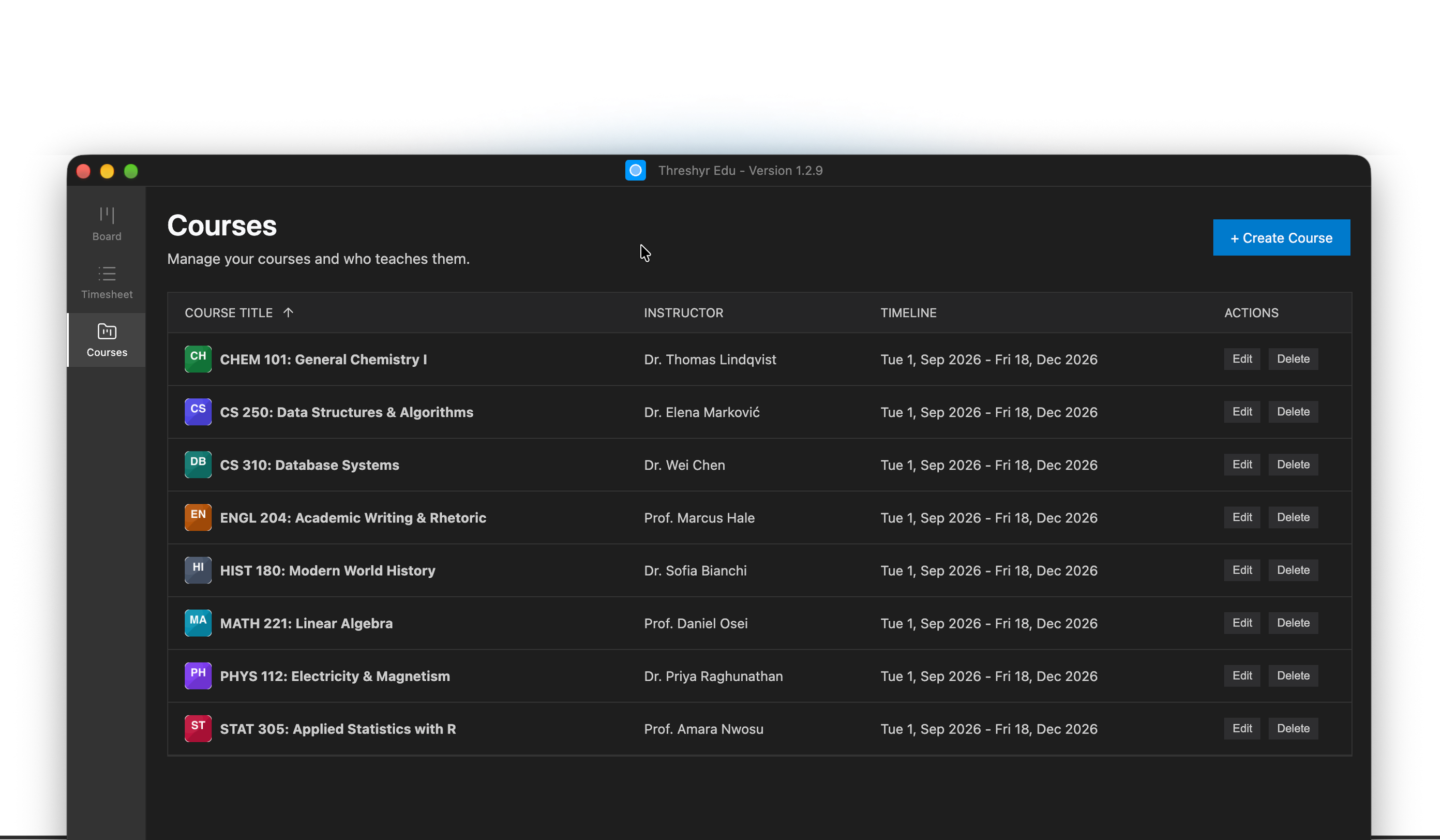This screenshot has width=1440, height=840.
Task: Select 'ENGL 204: Academic Writing & Rhetoric' title
Action: point(353,518)
